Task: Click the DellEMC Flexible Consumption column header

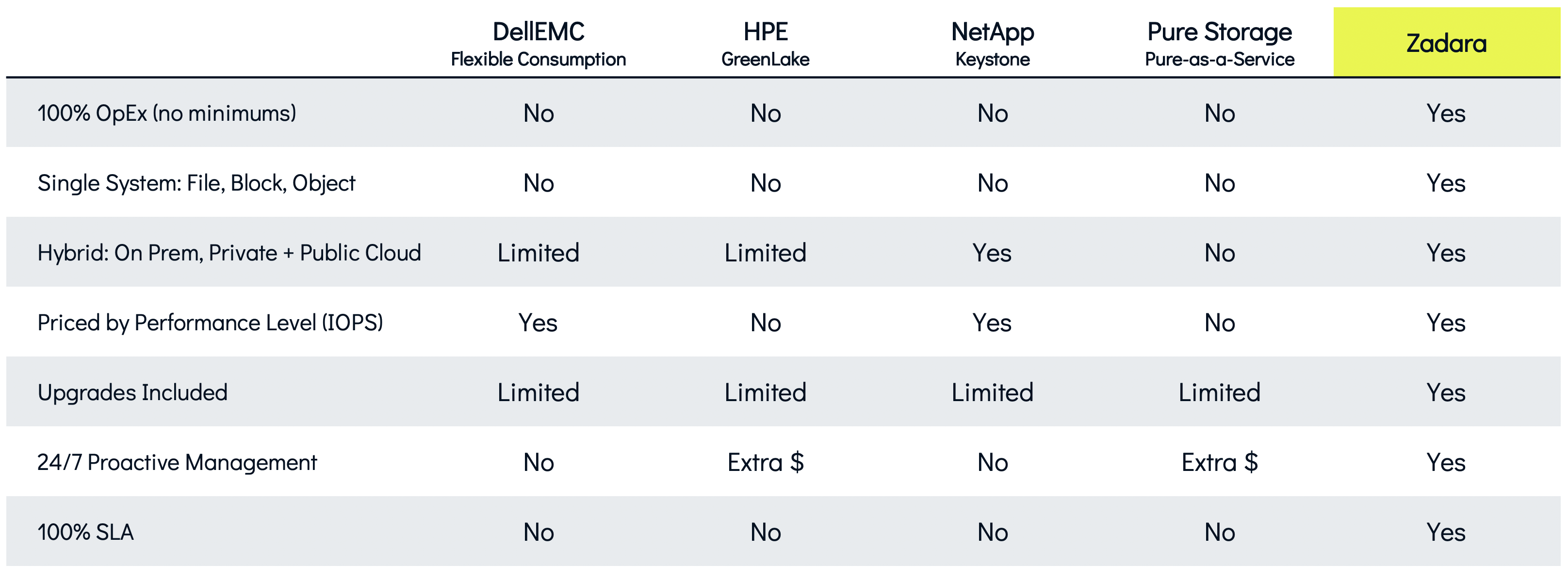Action: tap(538, 43)
